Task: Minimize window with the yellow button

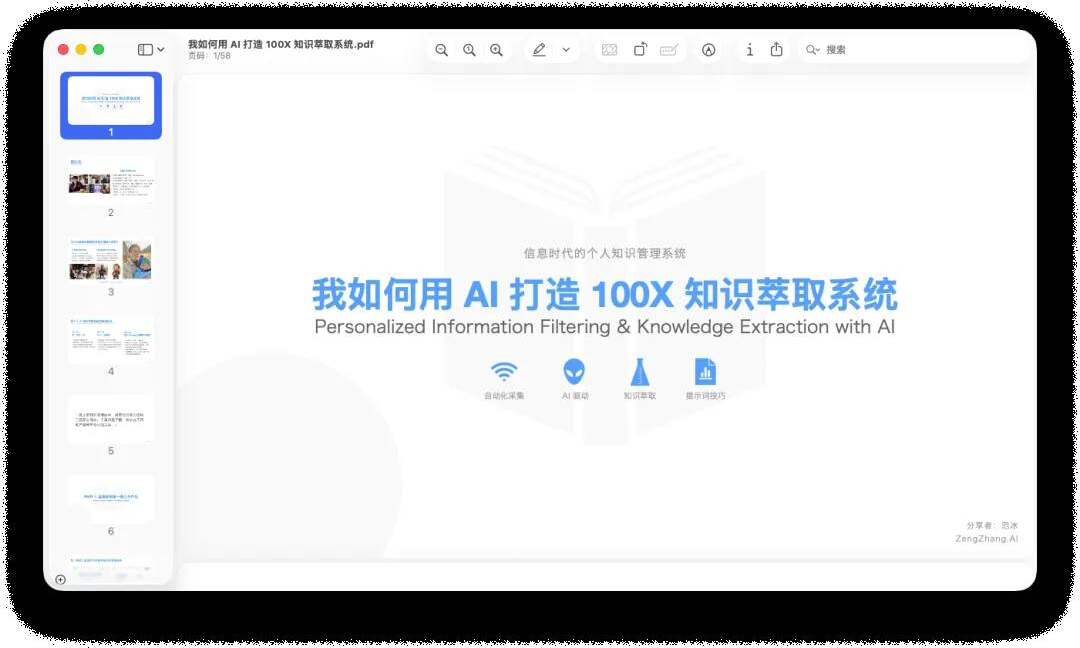Action: pos(81,50)
